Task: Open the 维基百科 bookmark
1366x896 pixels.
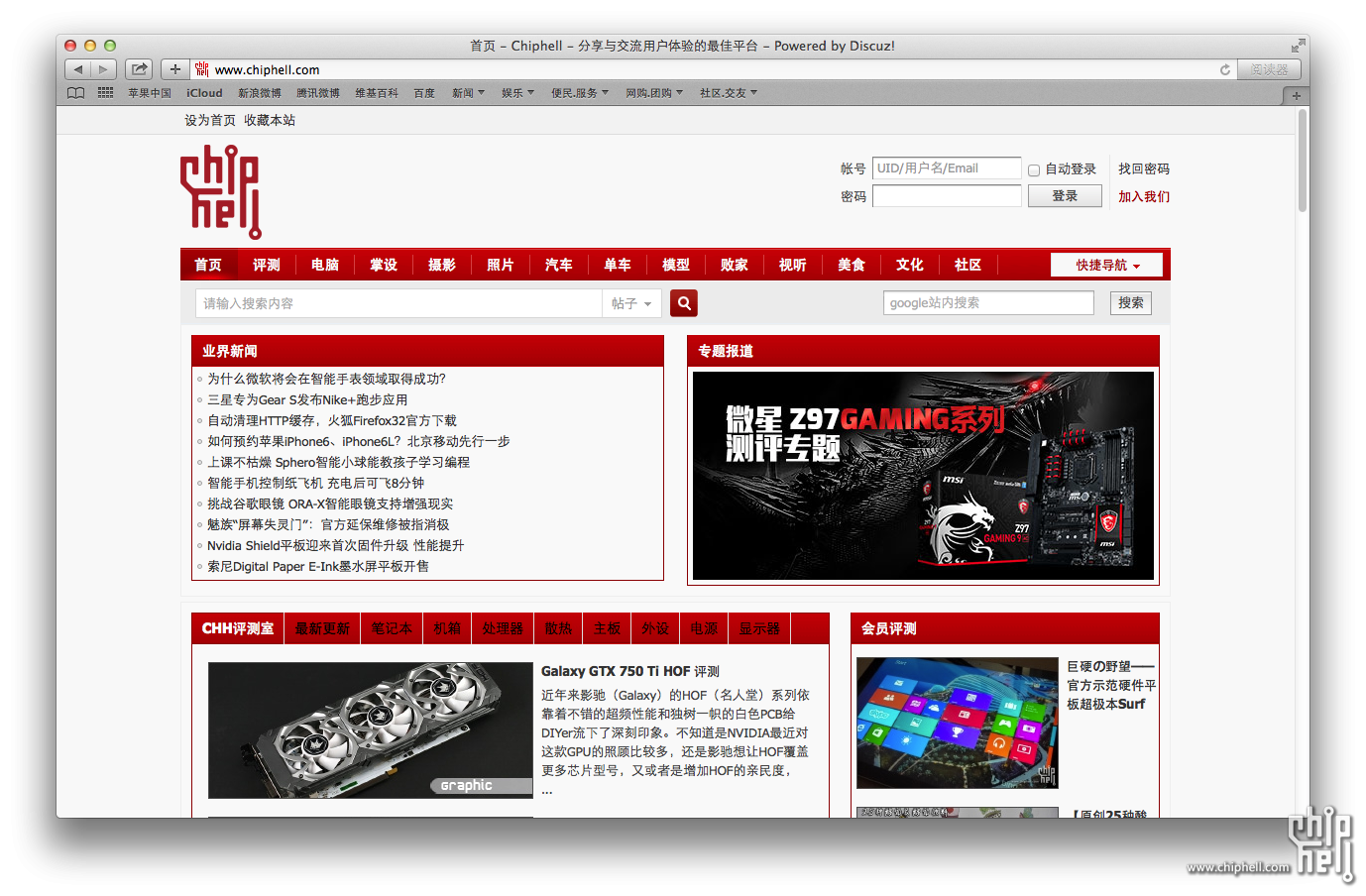Action: tap(377, 93)
